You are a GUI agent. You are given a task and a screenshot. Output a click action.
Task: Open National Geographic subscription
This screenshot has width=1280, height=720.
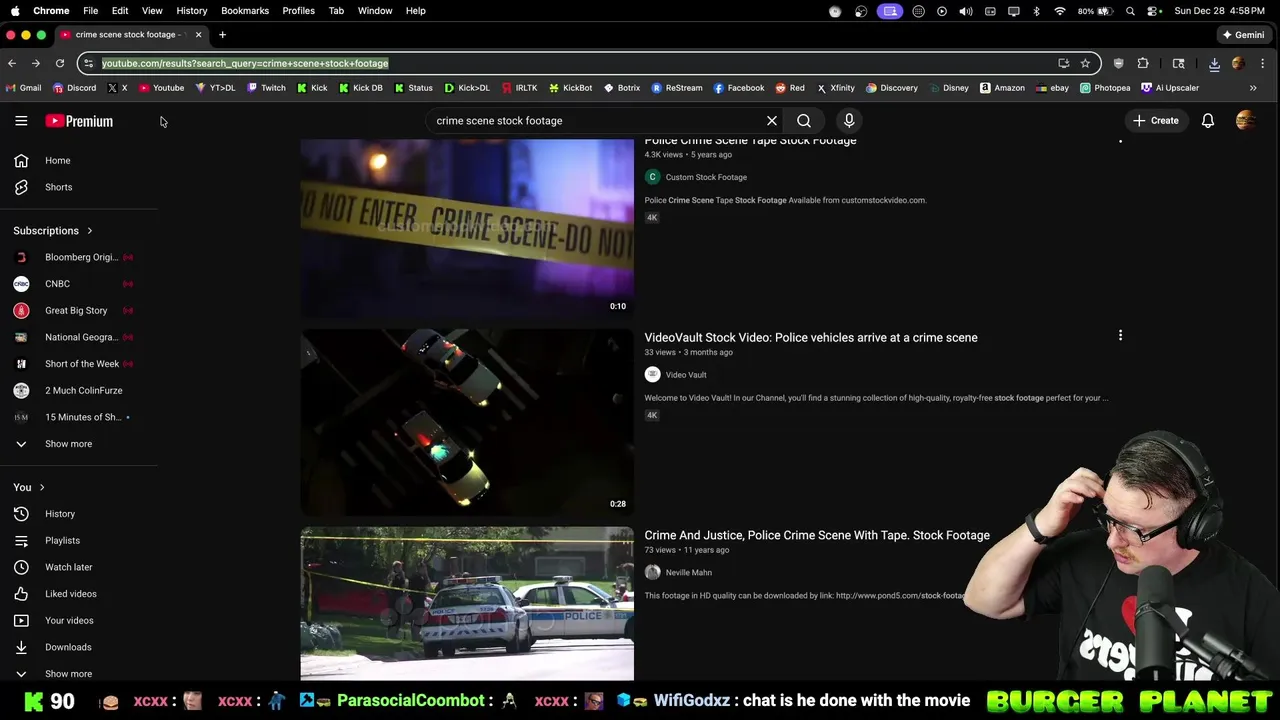(79, 337)
